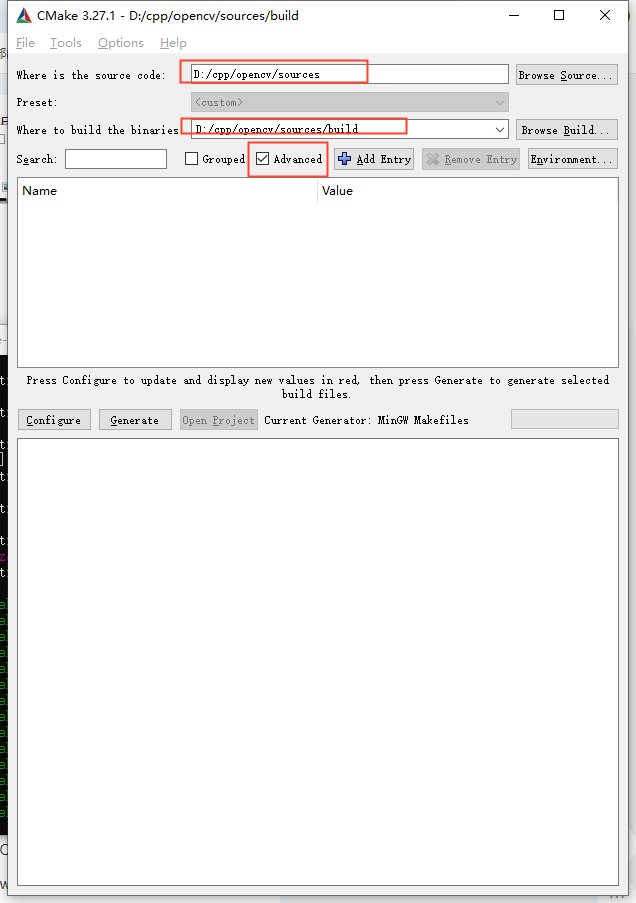Click the Add Entry plus button
The width and height of the screenshot is (636, 903).
[374, 159]
